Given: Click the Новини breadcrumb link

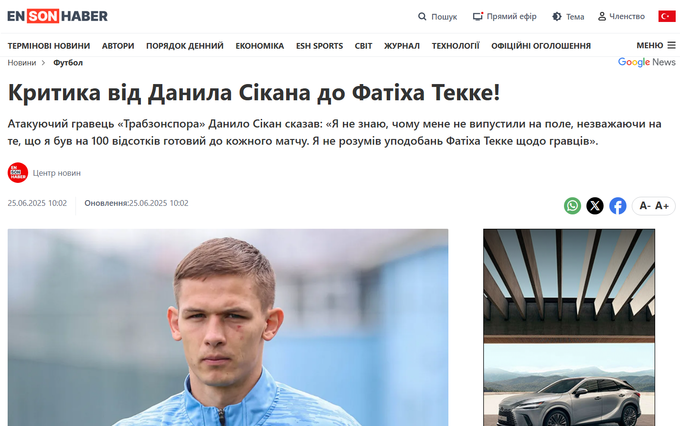Looking at the screenshot, I should coord(22,62).
